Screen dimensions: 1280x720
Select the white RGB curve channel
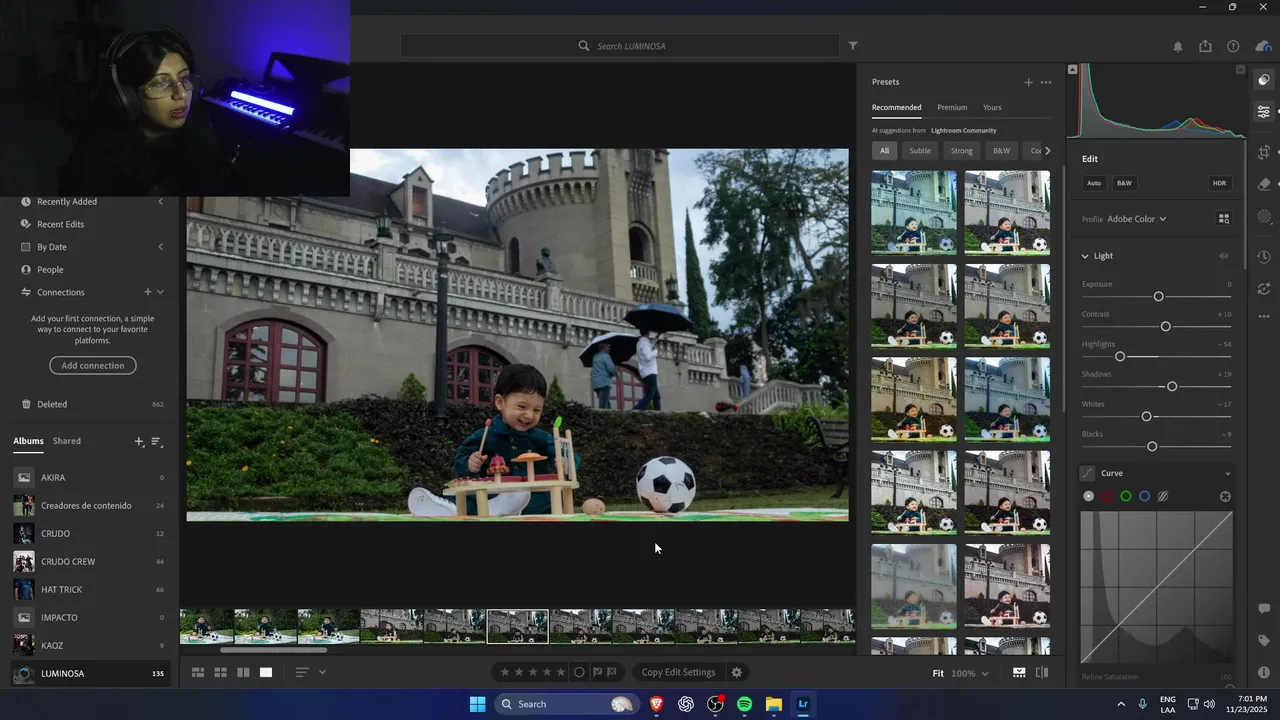point(1089,496)
